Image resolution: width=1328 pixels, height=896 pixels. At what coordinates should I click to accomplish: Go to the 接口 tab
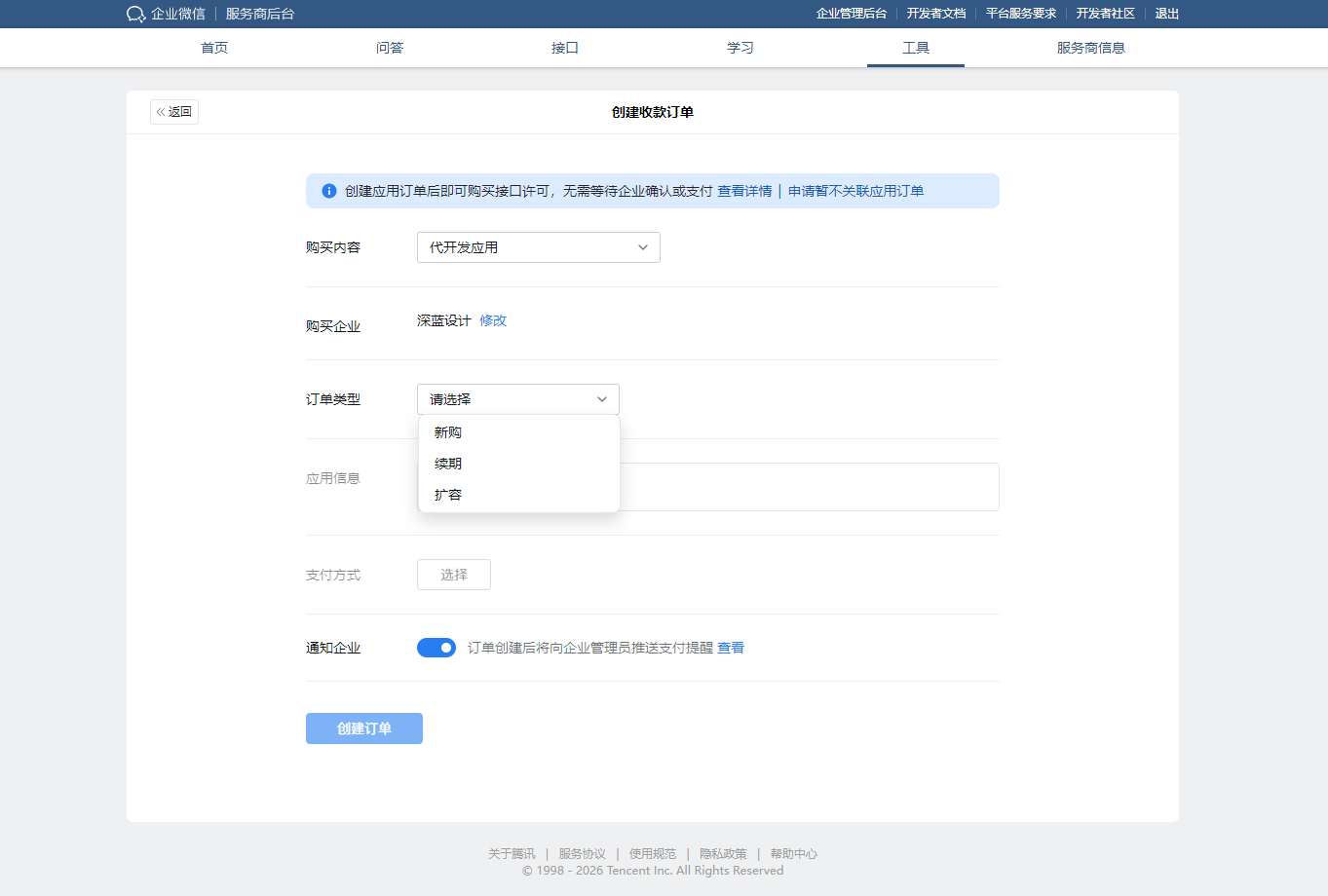(565, 48)
